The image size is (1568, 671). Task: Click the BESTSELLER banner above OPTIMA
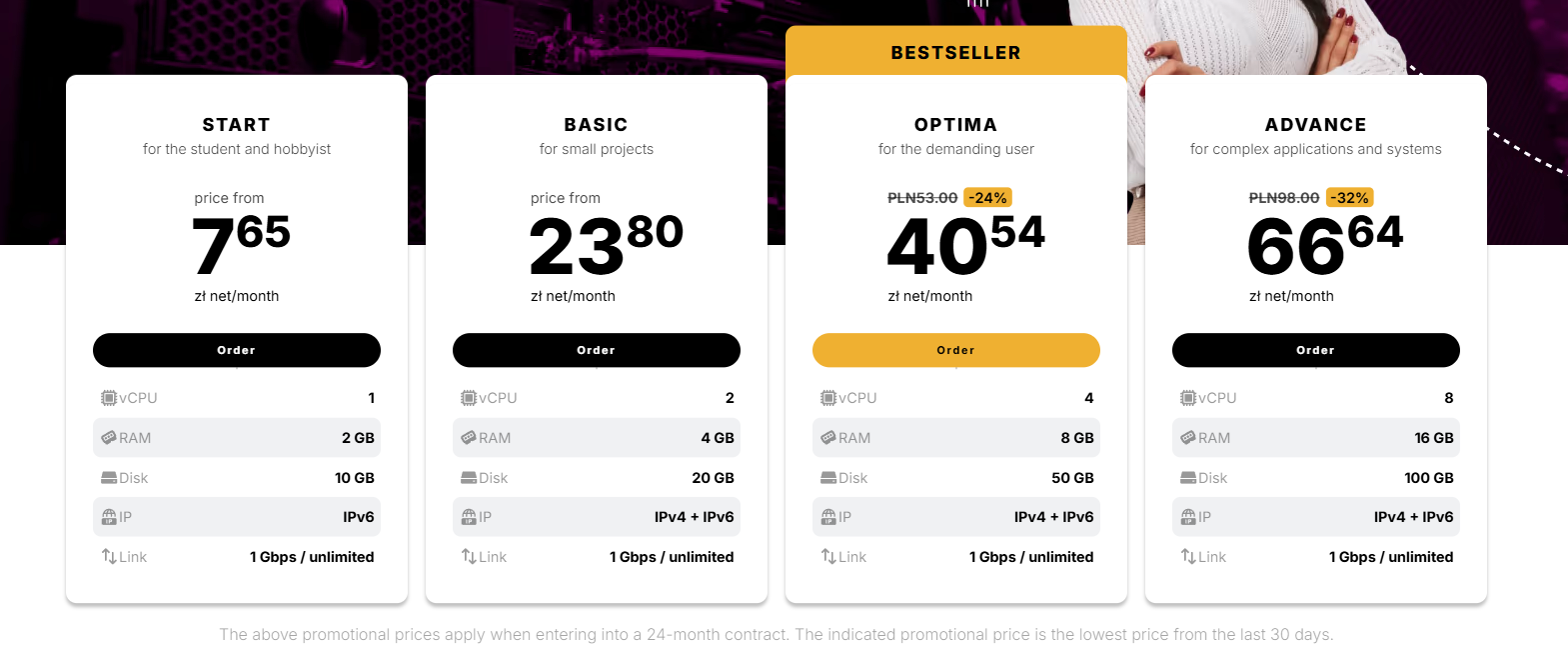pyautogui.click(x=956, y=52)
